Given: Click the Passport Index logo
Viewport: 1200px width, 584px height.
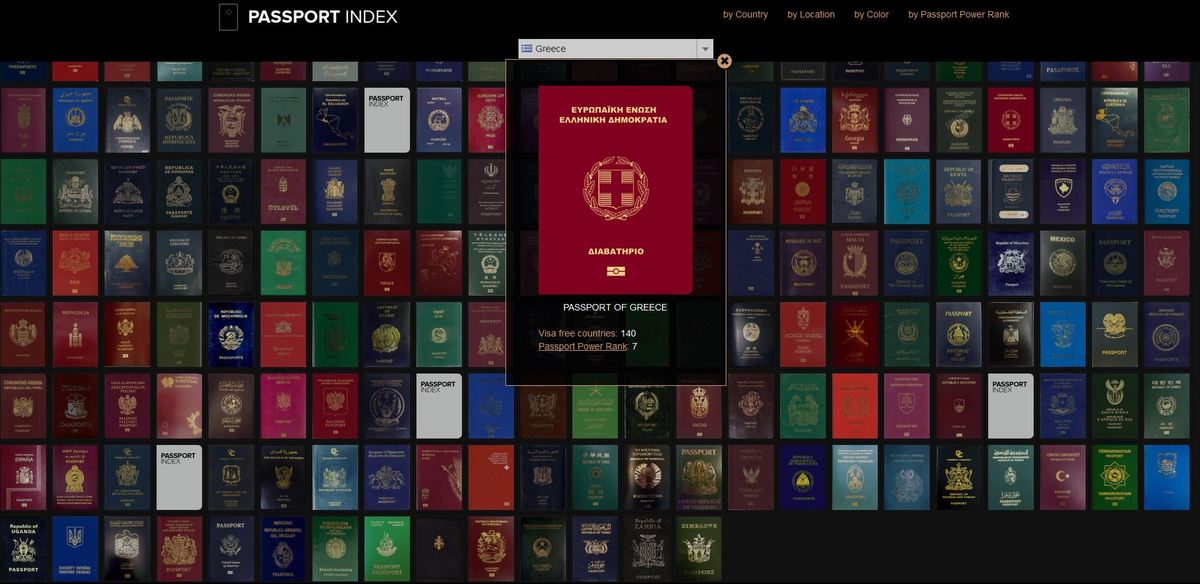Looking at the screenshot, I should click(308, 16).
